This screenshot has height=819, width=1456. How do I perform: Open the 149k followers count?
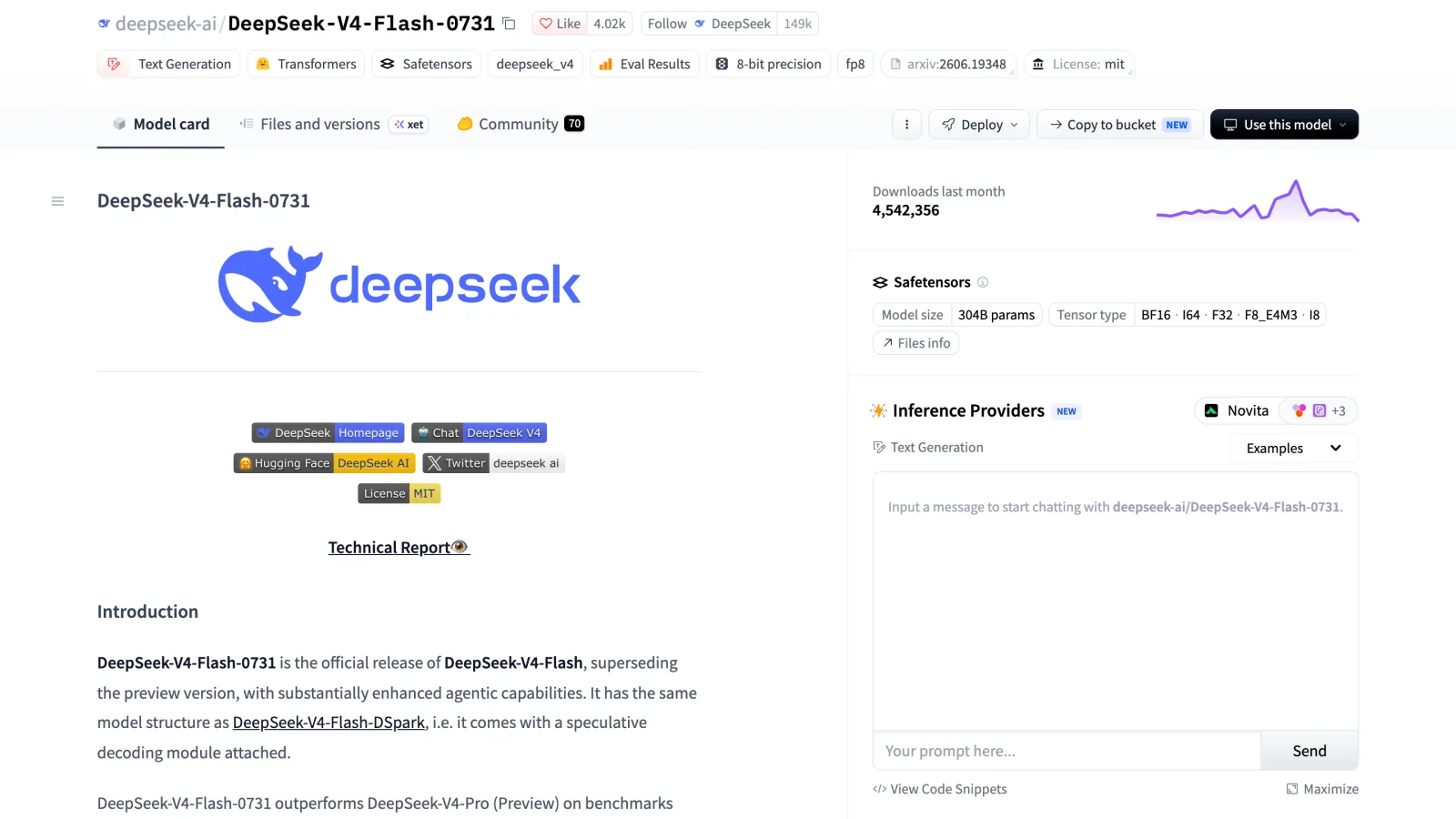point(797,24)
